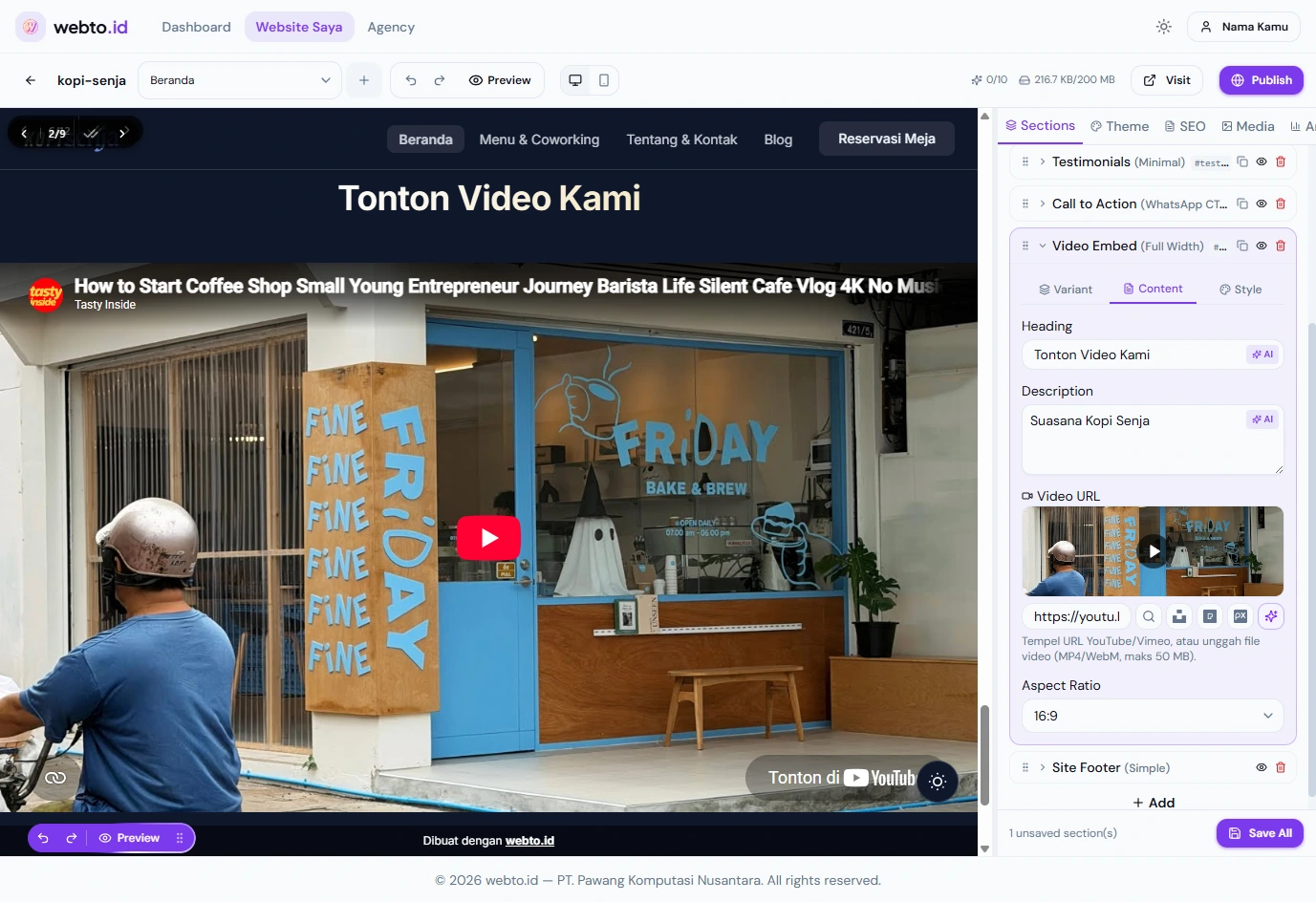The width and height of the screenshot is (1316, 902).
Task: Switch to mobile preview device
Action: click(604, 80)
